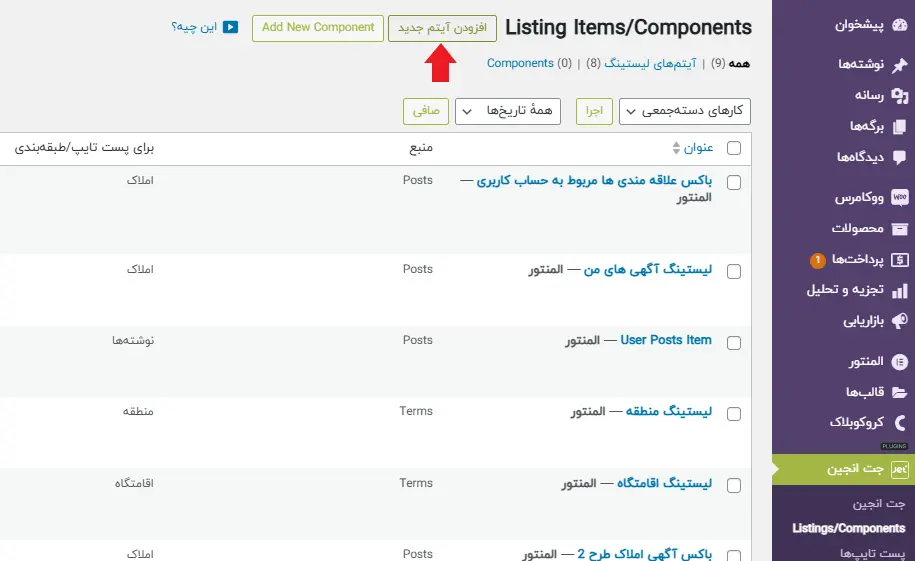Open the کارهای دسته‌جمعی bulk actions dropdown
915x561 pixels.
tap(684, 111)
